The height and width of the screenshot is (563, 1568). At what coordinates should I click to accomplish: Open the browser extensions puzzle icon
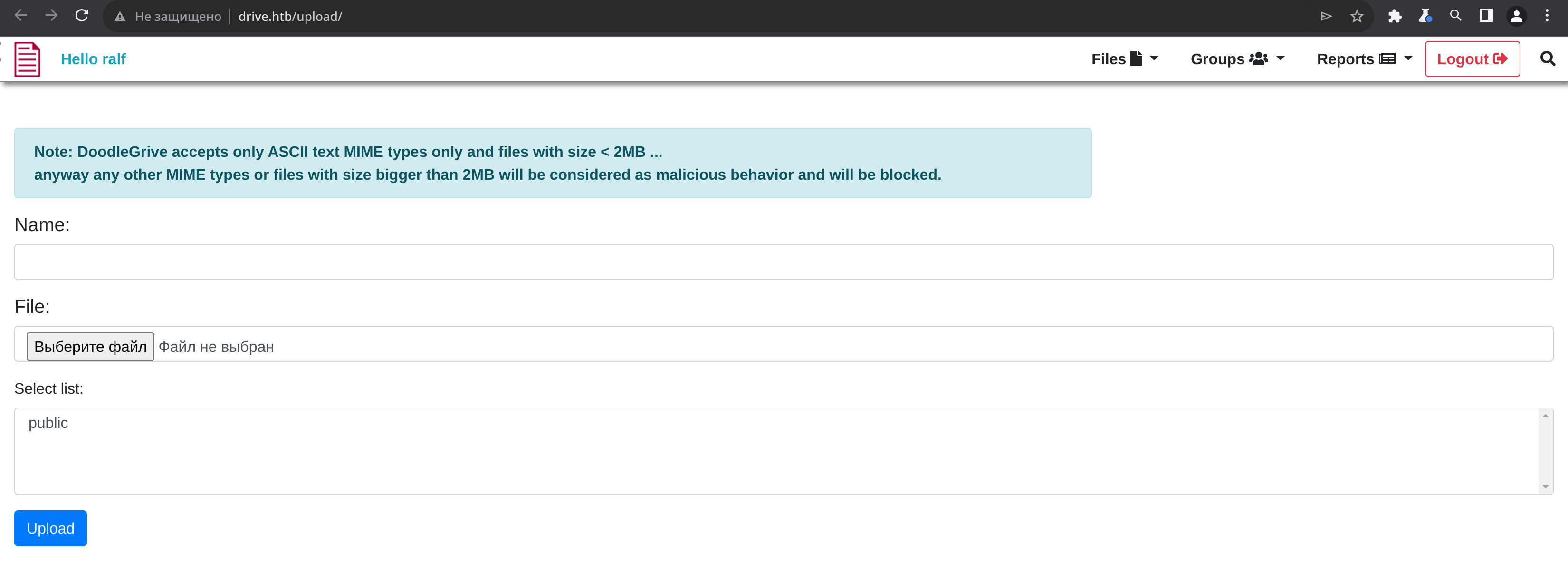click(x=1395, y=17)
